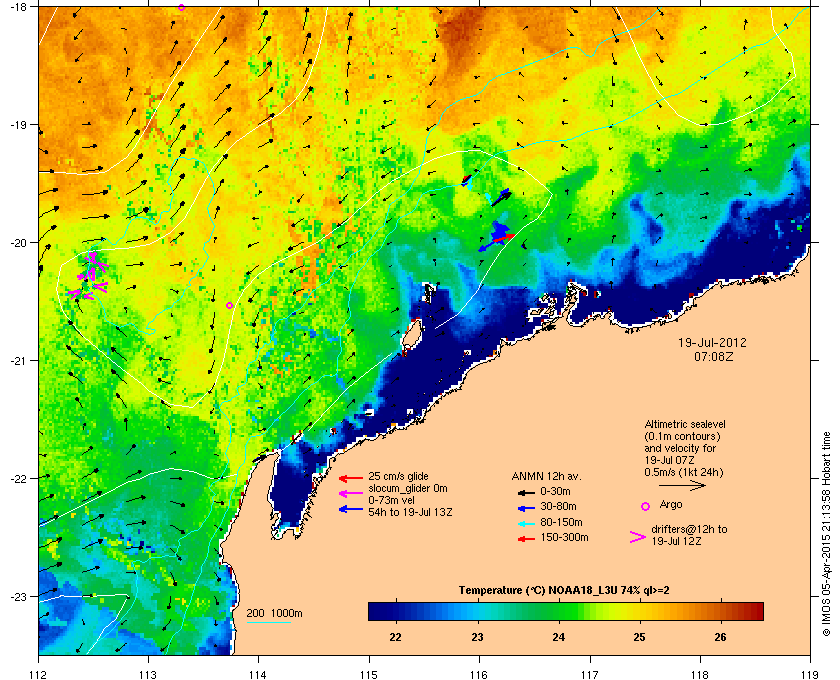Click the '54h to 19-Jul 13Z' text
The width and height of the screenshot is (840, 680).
(410, 512)
